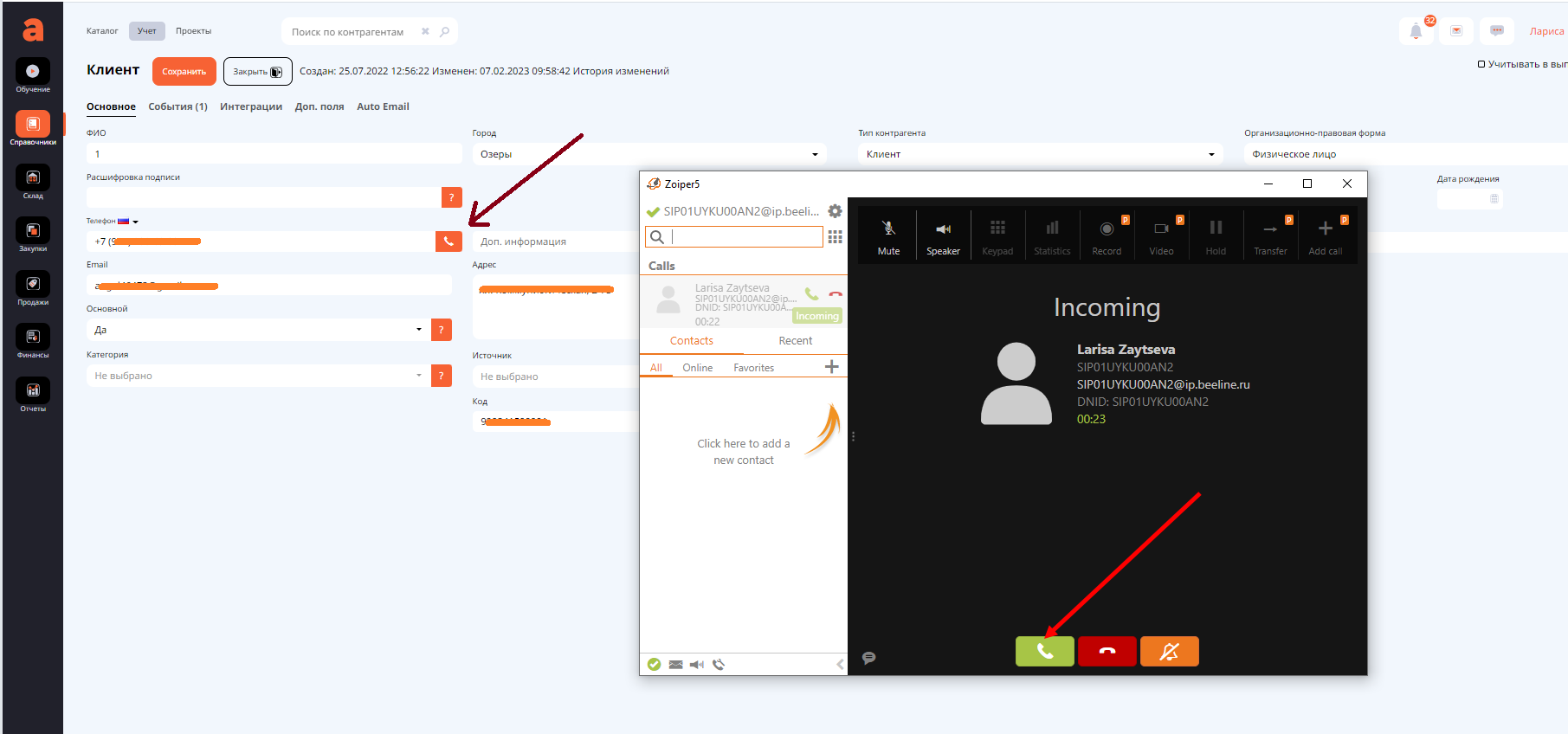Open Zoiper settings gear icon
Screen dimensions: 1568x734
click(835, 211)
